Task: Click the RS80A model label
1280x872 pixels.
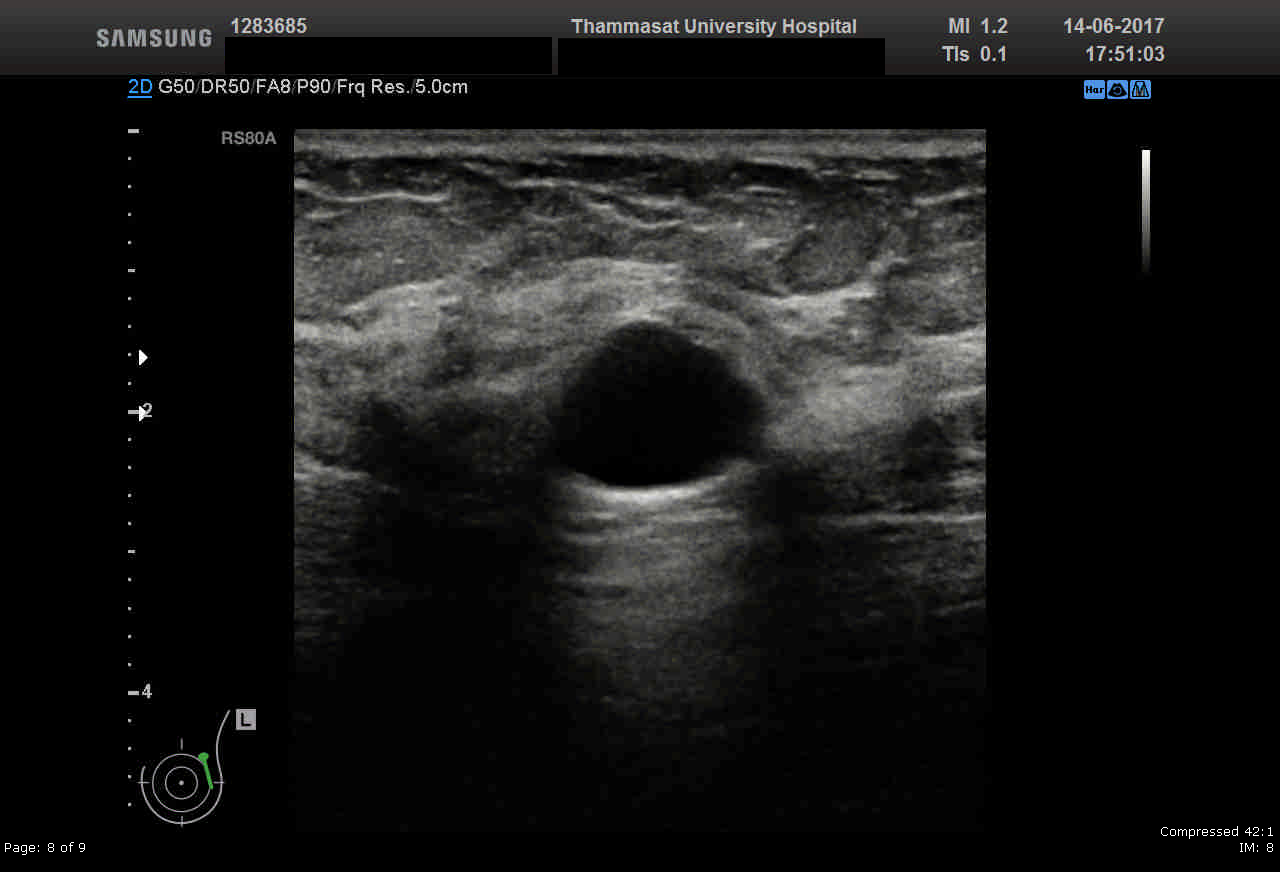Action: coord(248,139)
